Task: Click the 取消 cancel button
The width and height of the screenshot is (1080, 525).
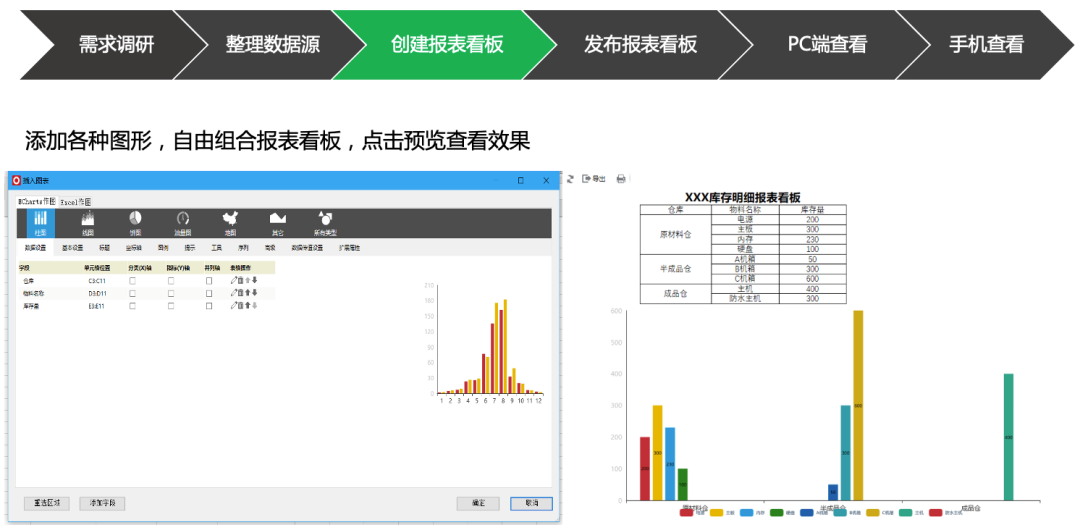Action: pyautogui.click(x=531, y=503)
